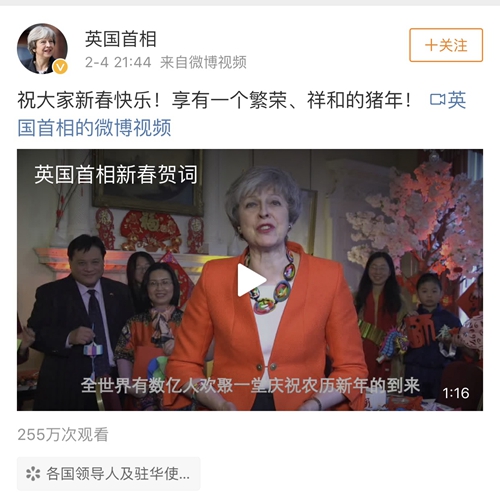Follow the account with +关注 button

click(x=446, y=45)
